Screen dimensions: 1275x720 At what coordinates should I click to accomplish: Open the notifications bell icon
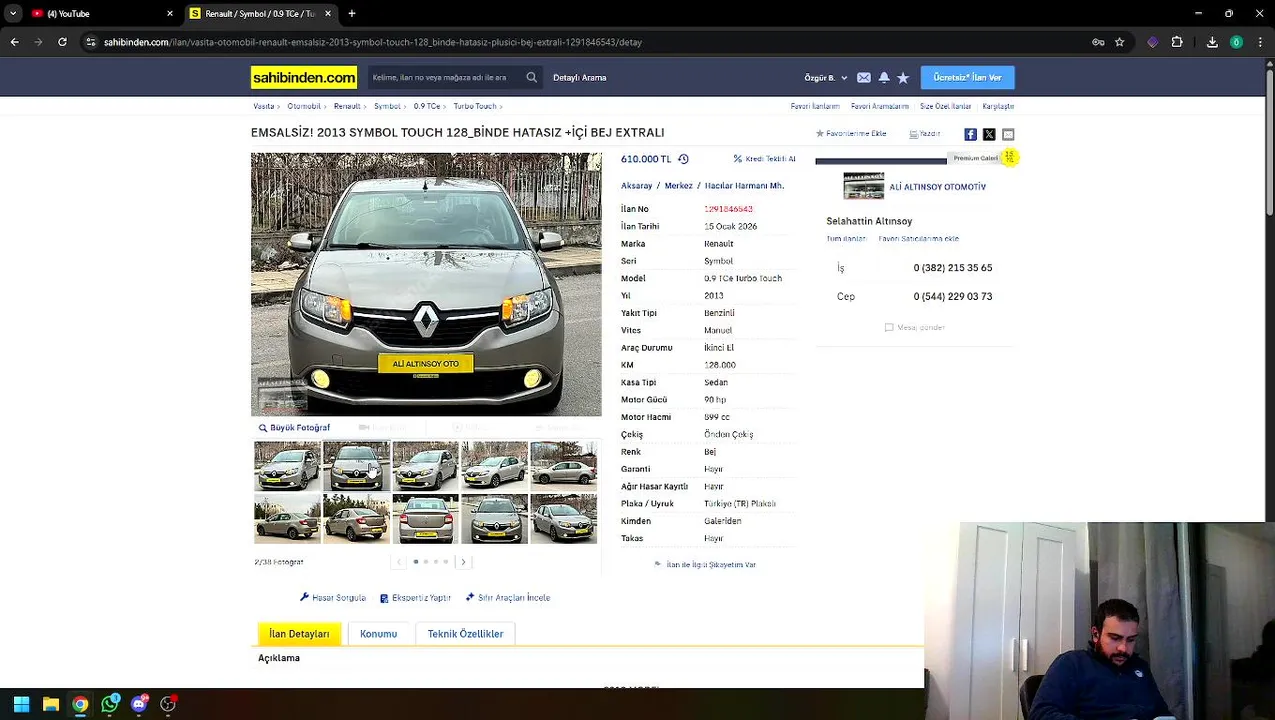pyautogui.click(x=884, y=77)
